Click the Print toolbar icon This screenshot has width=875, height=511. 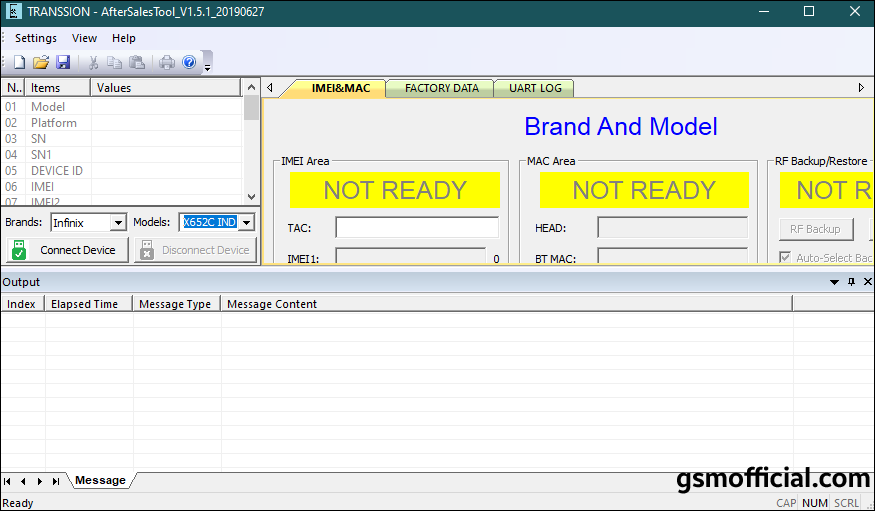click(167, 62)
